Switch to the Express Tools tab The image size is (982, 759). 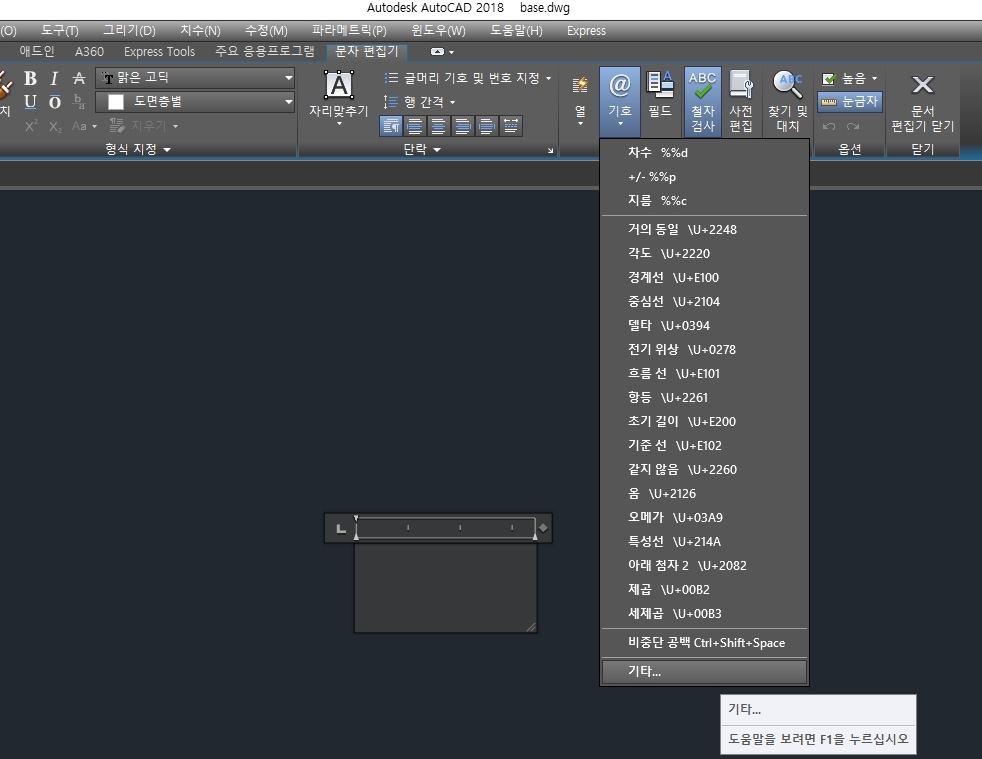click(x=158, y=51)
